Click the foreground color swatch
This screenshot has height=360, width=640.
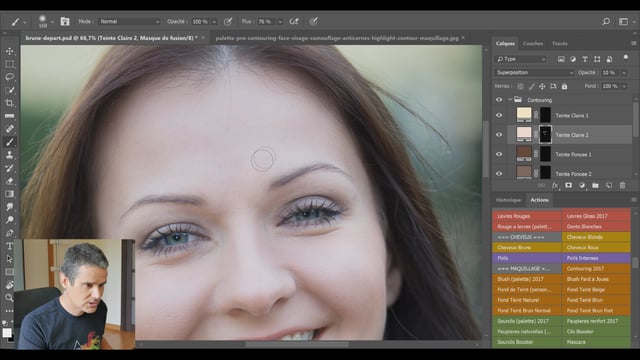coord(7,333)
